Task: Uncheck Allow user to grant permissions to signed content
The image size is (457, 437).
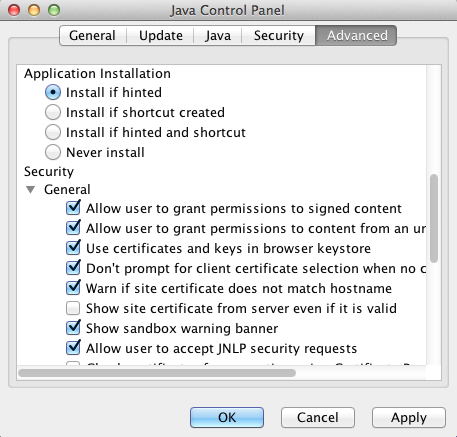Action: pyautogui.click(x=73, y=208)
